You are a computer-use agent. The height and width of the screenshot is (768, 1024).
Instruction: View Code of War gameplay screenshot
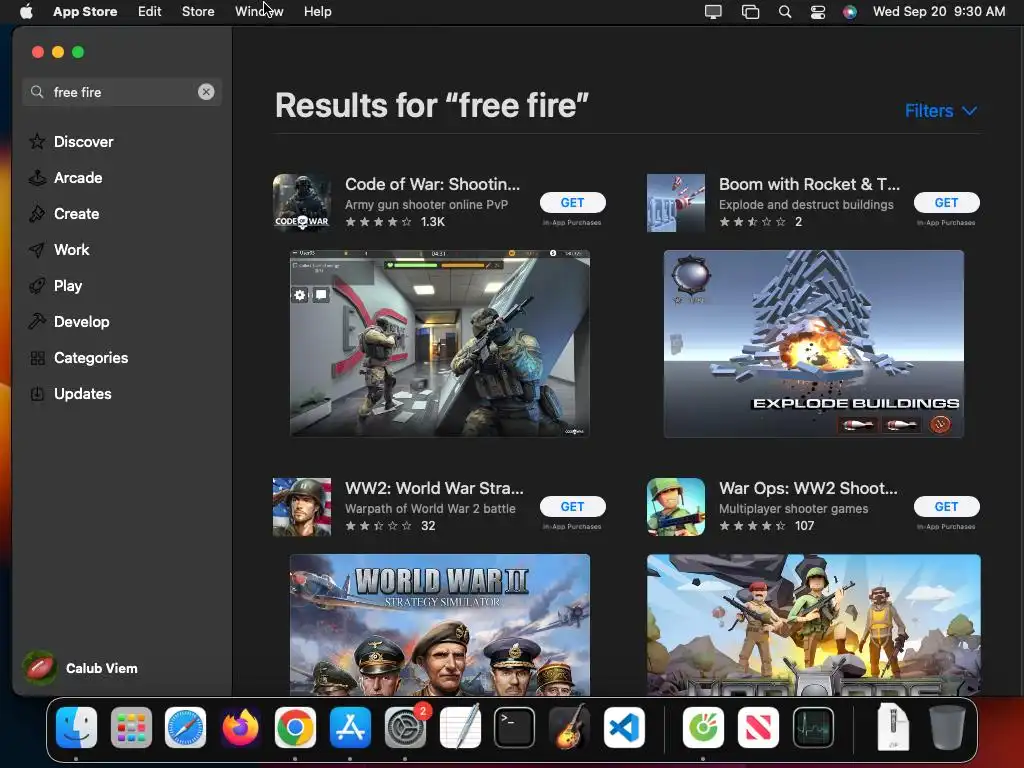[440, 344]
